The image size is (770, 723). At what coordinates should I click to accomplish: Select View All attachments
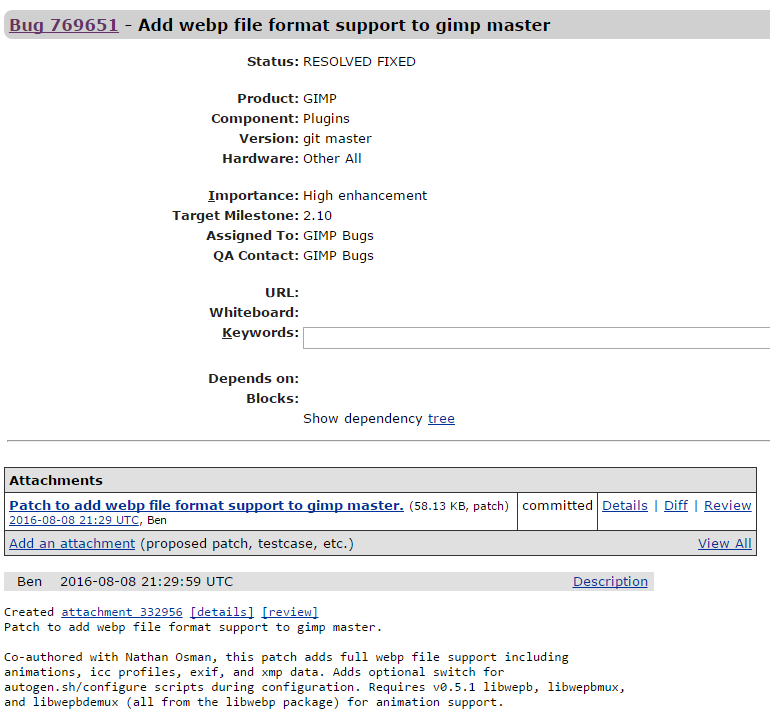[724, 544]
